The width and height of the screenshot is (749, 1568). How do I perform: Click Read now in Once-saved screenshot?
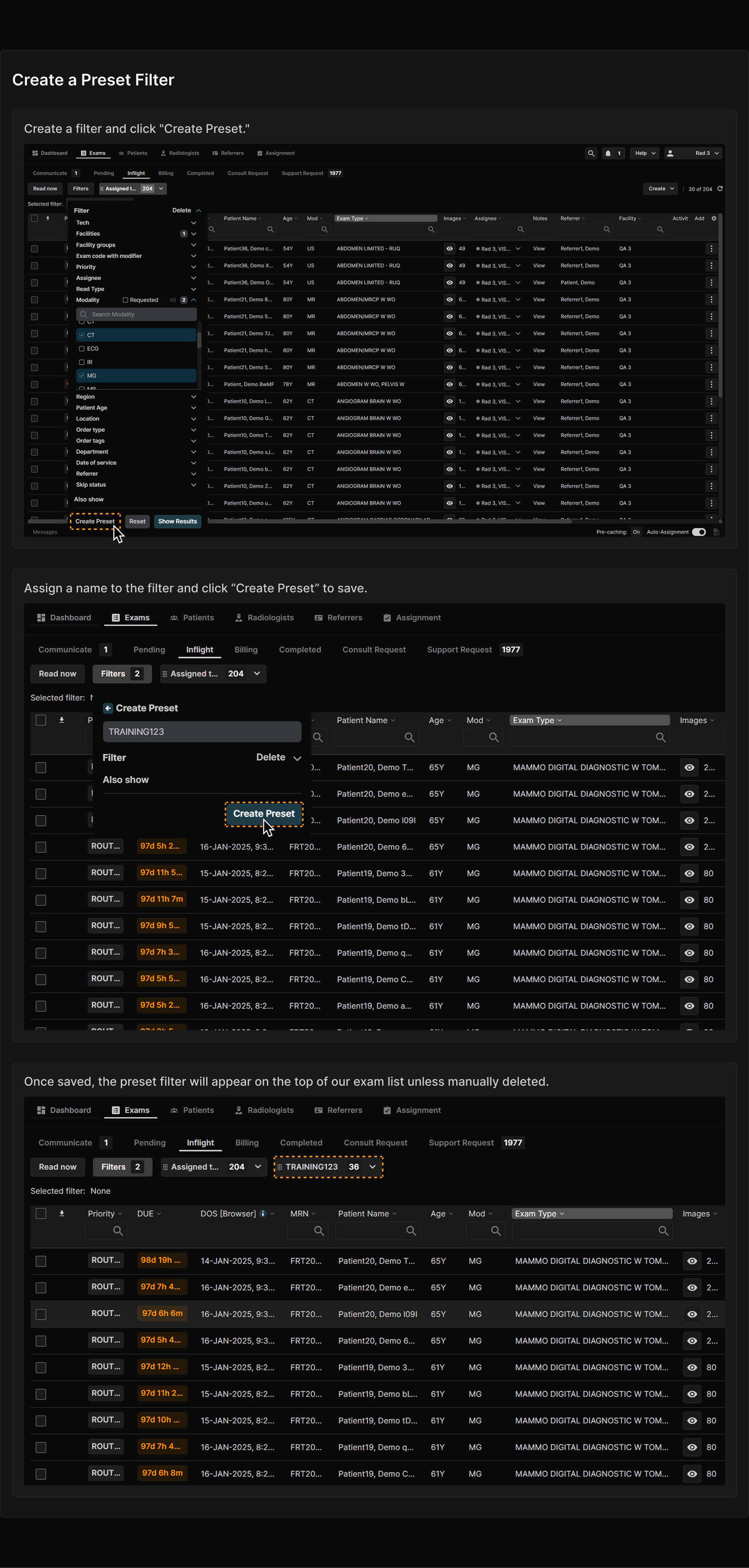(58, 1167)
